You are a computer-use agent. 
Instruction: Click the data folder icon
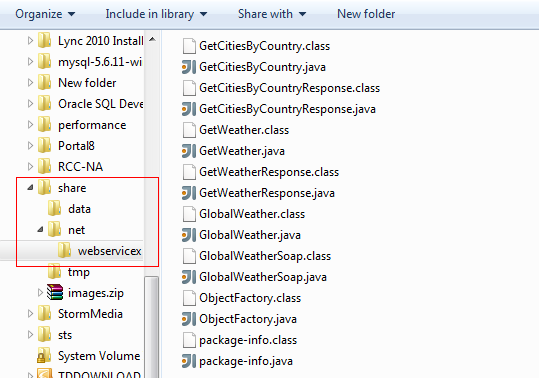[54, 209]
